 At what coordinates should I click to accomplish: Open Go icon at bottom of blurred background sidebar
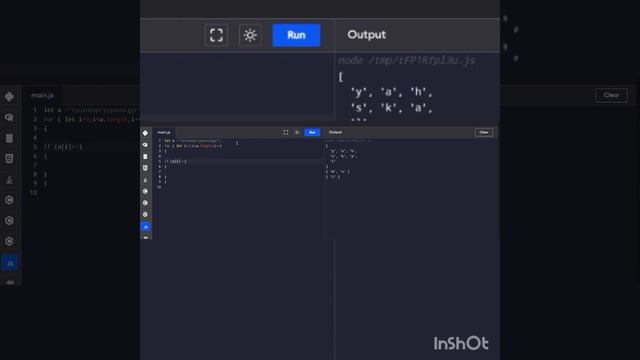point(10,282)
